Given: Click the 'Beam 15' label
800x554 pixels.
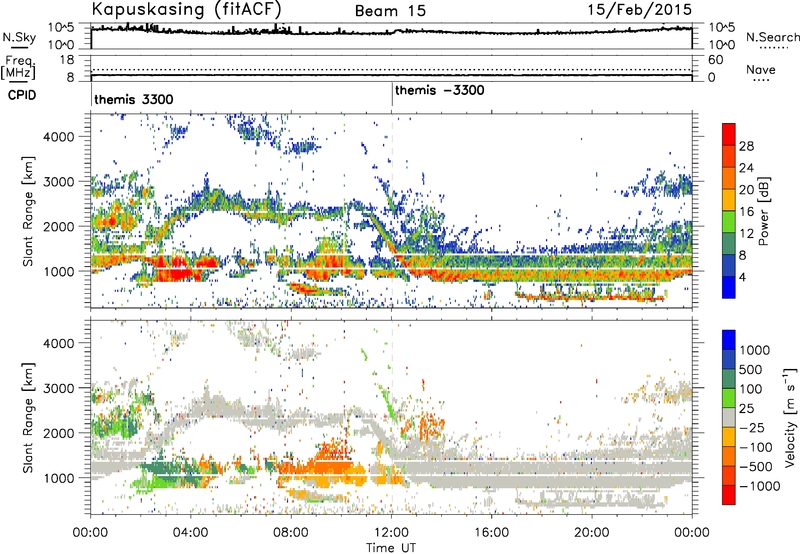Looking at the screenshot, I should (x=390, y=11).
